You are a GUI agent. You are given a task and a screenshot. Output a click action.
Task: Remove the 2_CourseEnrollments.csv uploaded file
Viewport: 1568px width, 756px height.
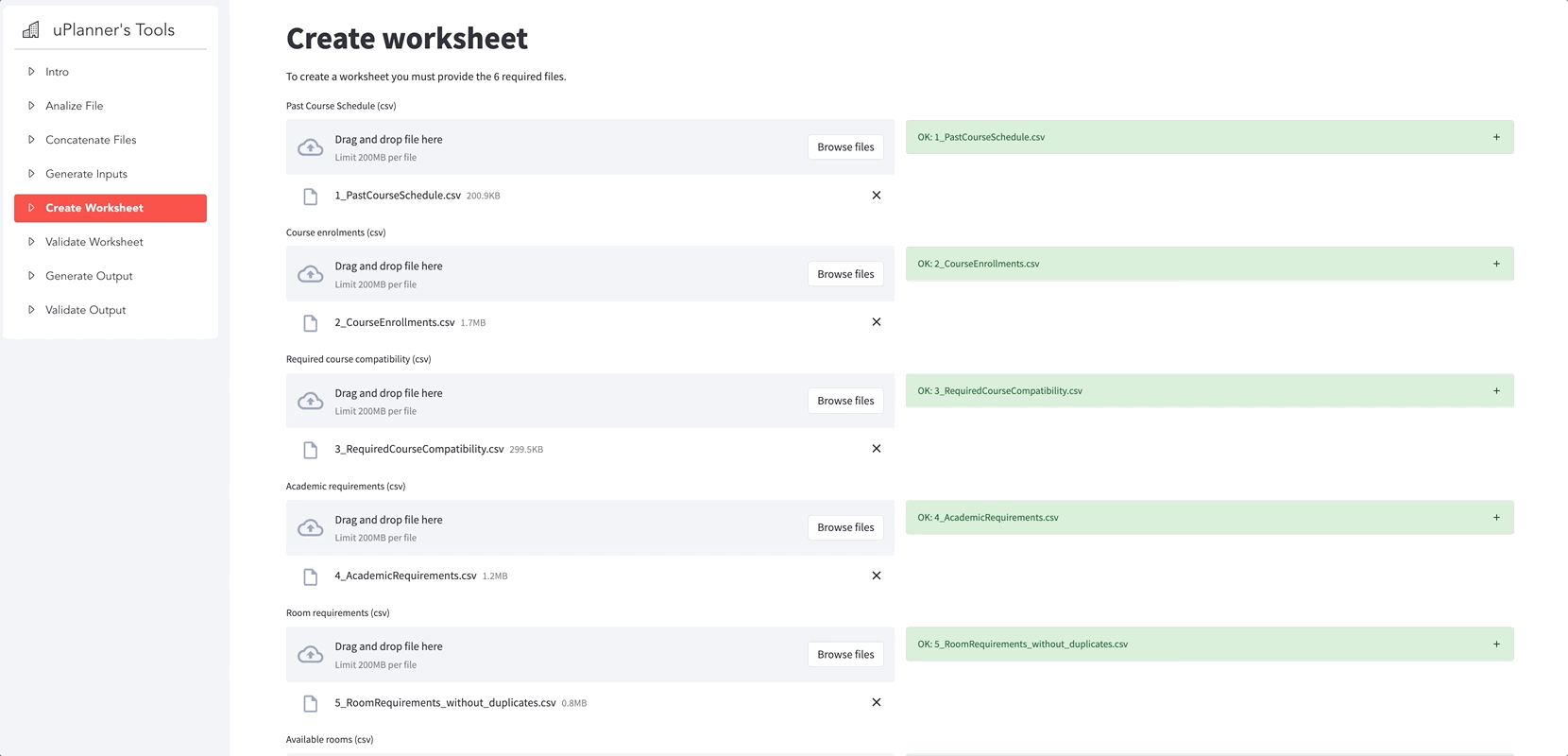click(x=876, y=322)
